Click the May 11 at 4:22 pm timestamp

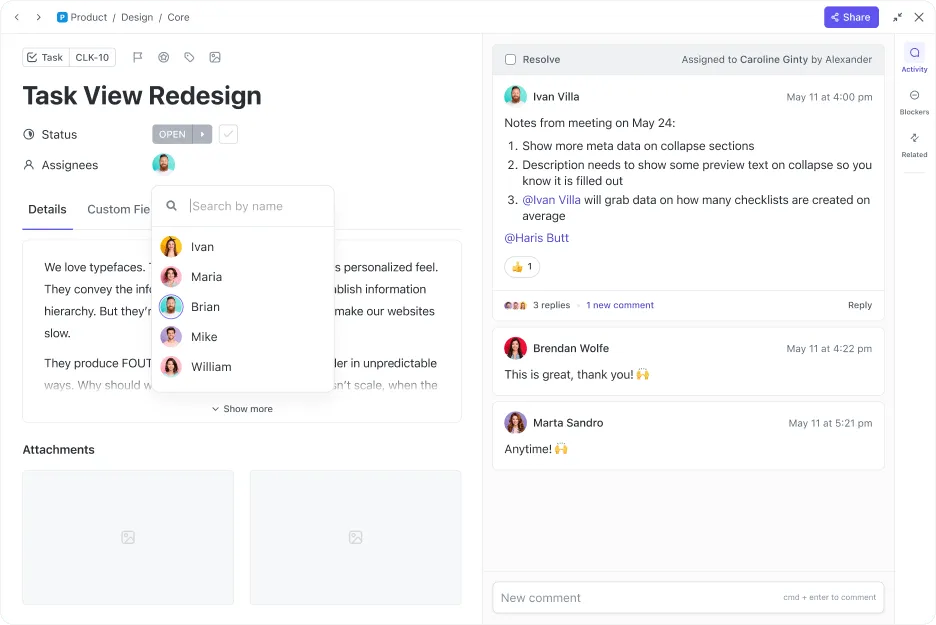click(x=829, y=349)
